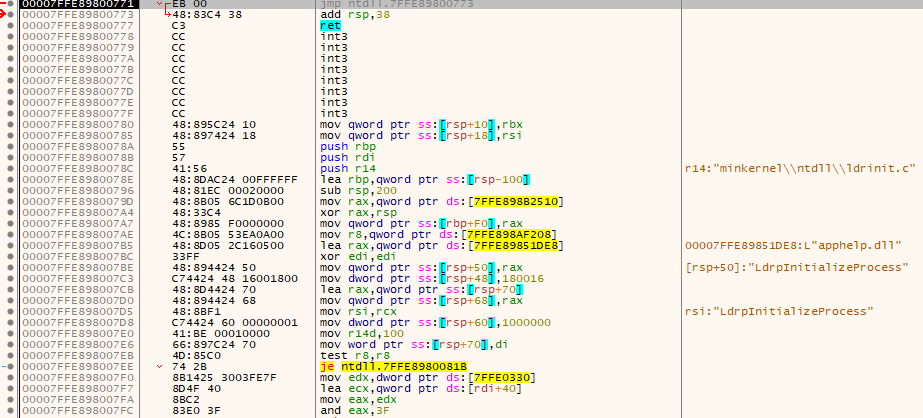Screen dimensions: 923x418
Task: Click instruction referencing 7FFE898AF208
Action: coord(439,235)
